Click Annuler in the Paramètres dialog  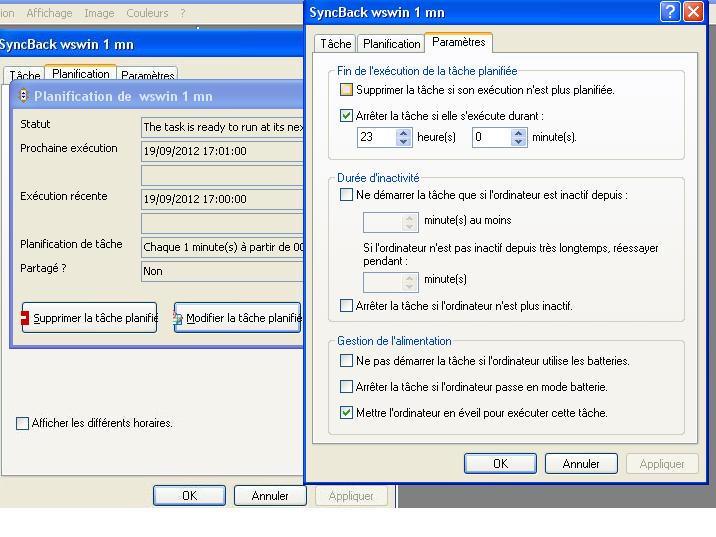pos(581,464)
